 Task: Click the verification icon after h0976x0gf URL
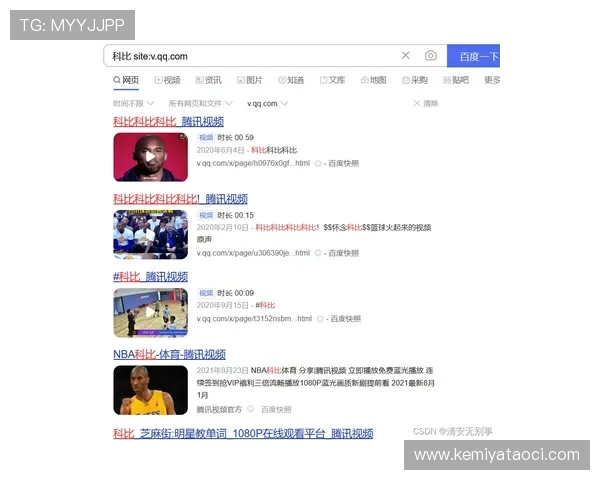[x=318, y=163]
